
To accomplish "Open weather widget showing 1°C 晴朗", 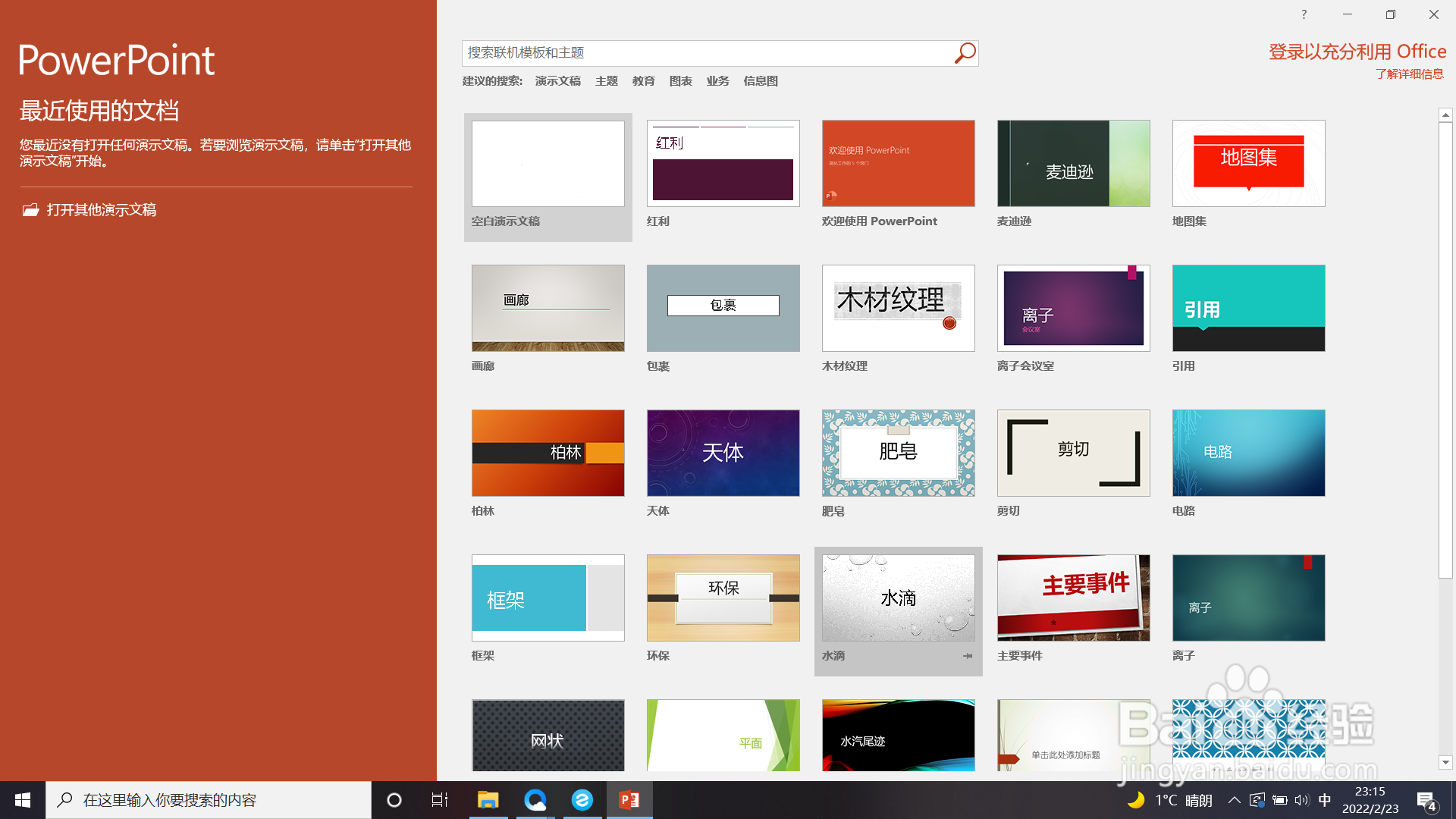I will [1170, 800].
